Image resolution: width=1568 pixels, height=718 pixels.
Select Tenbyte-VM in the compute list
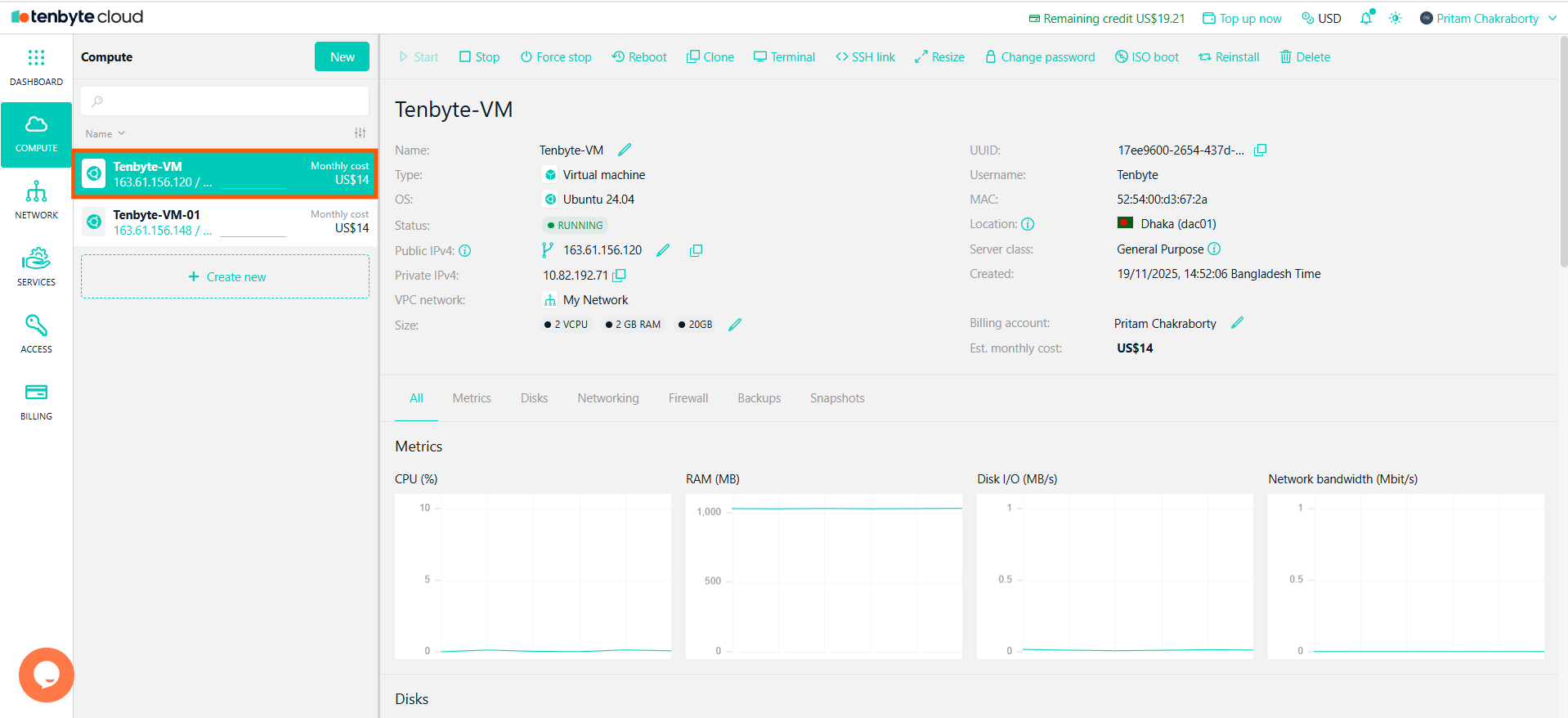[225, 173]
